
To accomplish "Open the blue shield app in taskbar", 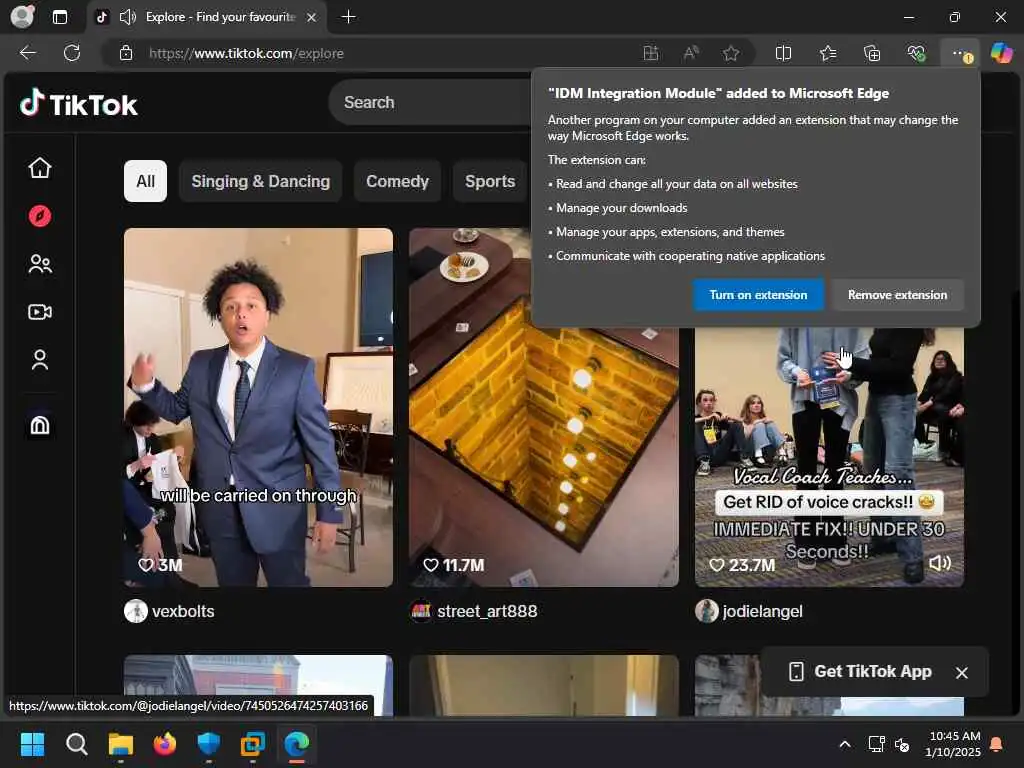I will pyautogui.click(x=208, y=744).
